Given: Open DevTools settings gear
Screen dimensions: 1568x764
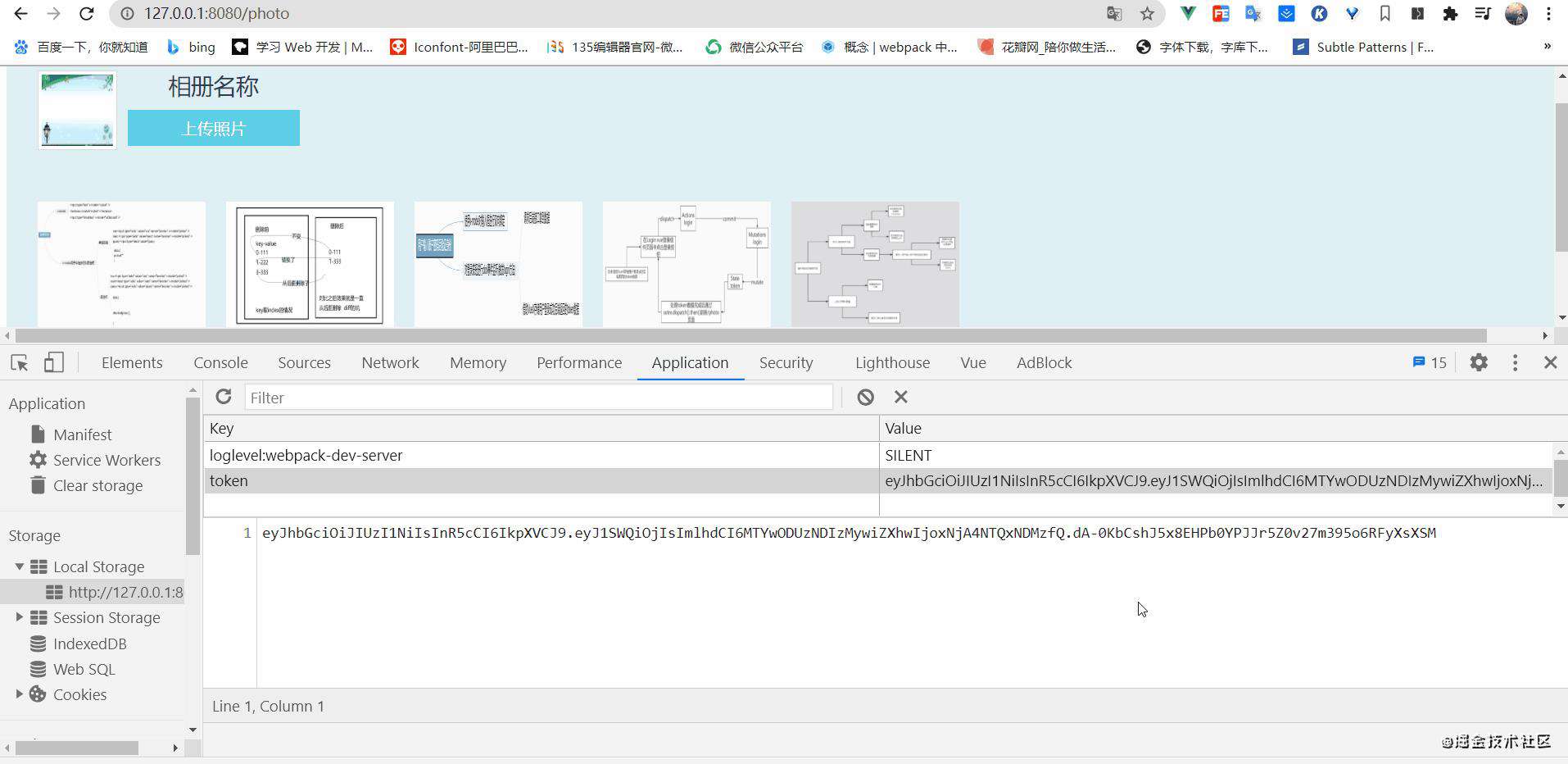Looking at the screenshot, I should tap(1479, 362).
